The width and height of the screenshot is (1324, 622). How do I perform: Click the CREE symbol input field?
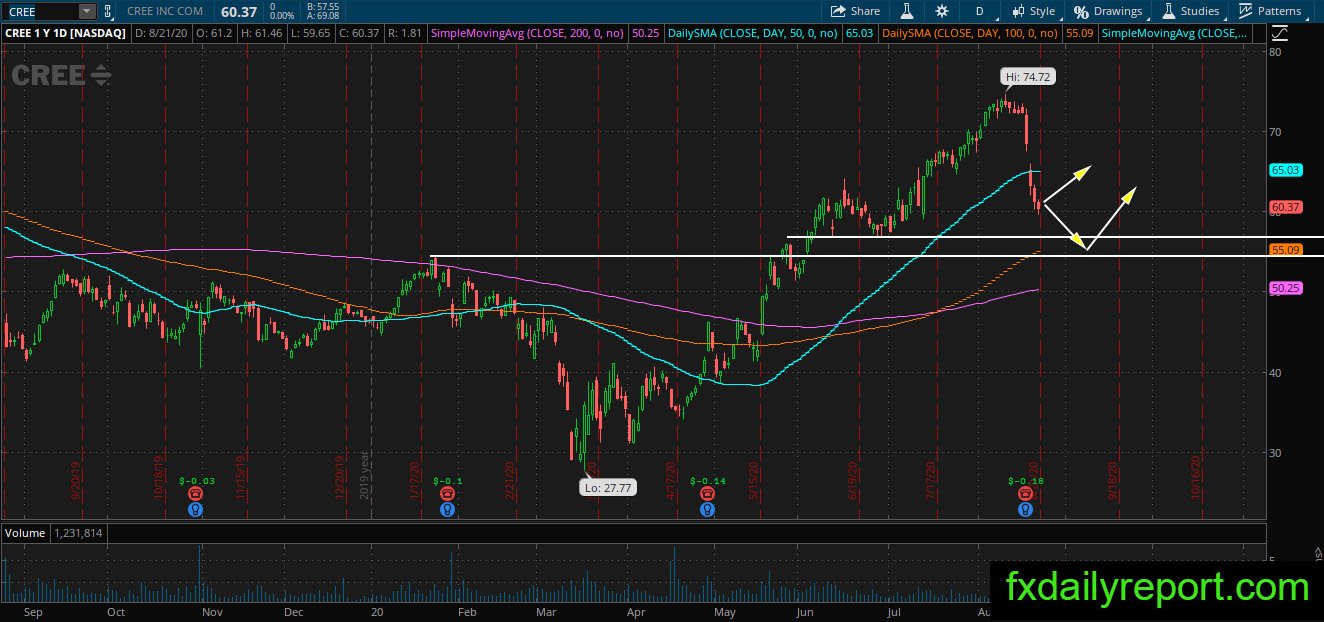(40, 11)
